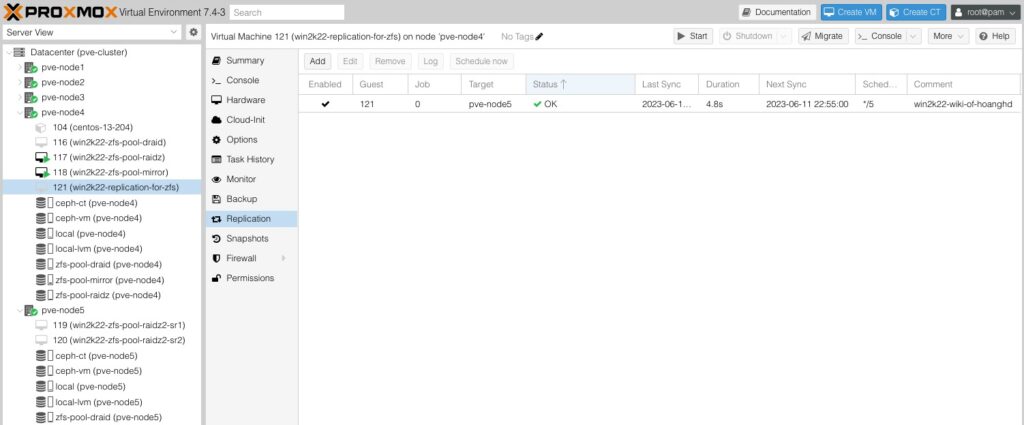The width and height of the screenshot is (1024, 425).
Task: Click the Start VM button
Action: point(693,37)
